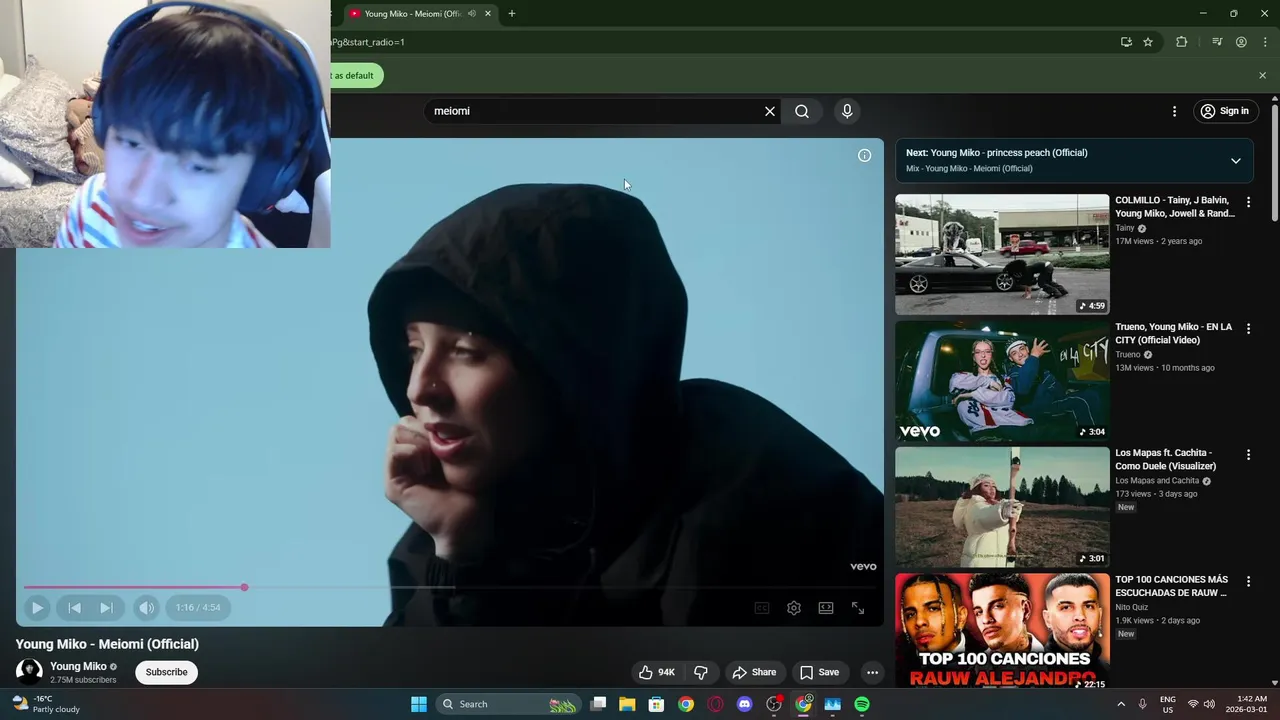Viewport: 1280px width, 720px height.
Task: Open Spotify from the taskbar
Action: [862, 704]
